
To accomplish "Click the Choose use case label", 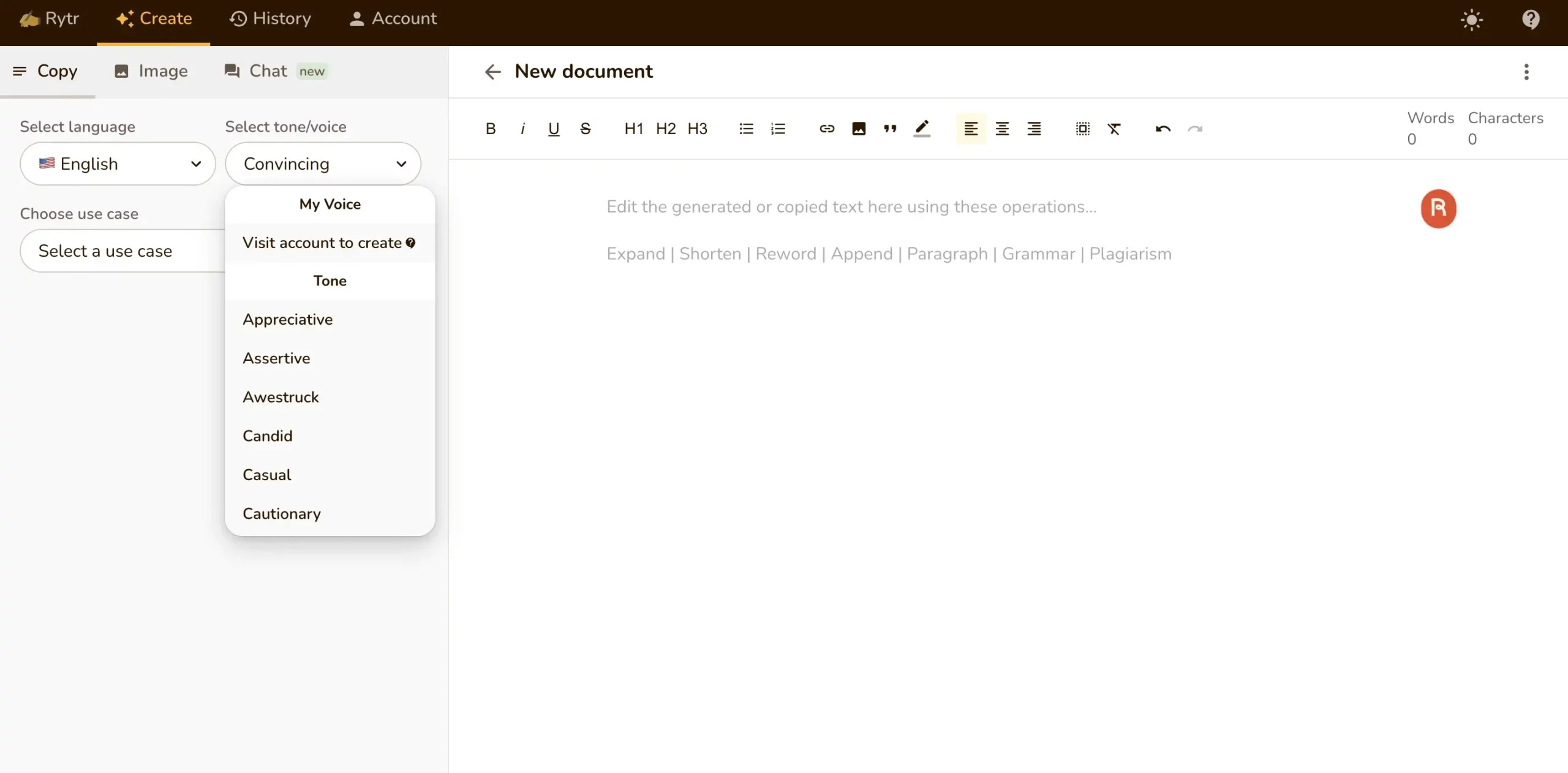I will click(x=79, y=214).
